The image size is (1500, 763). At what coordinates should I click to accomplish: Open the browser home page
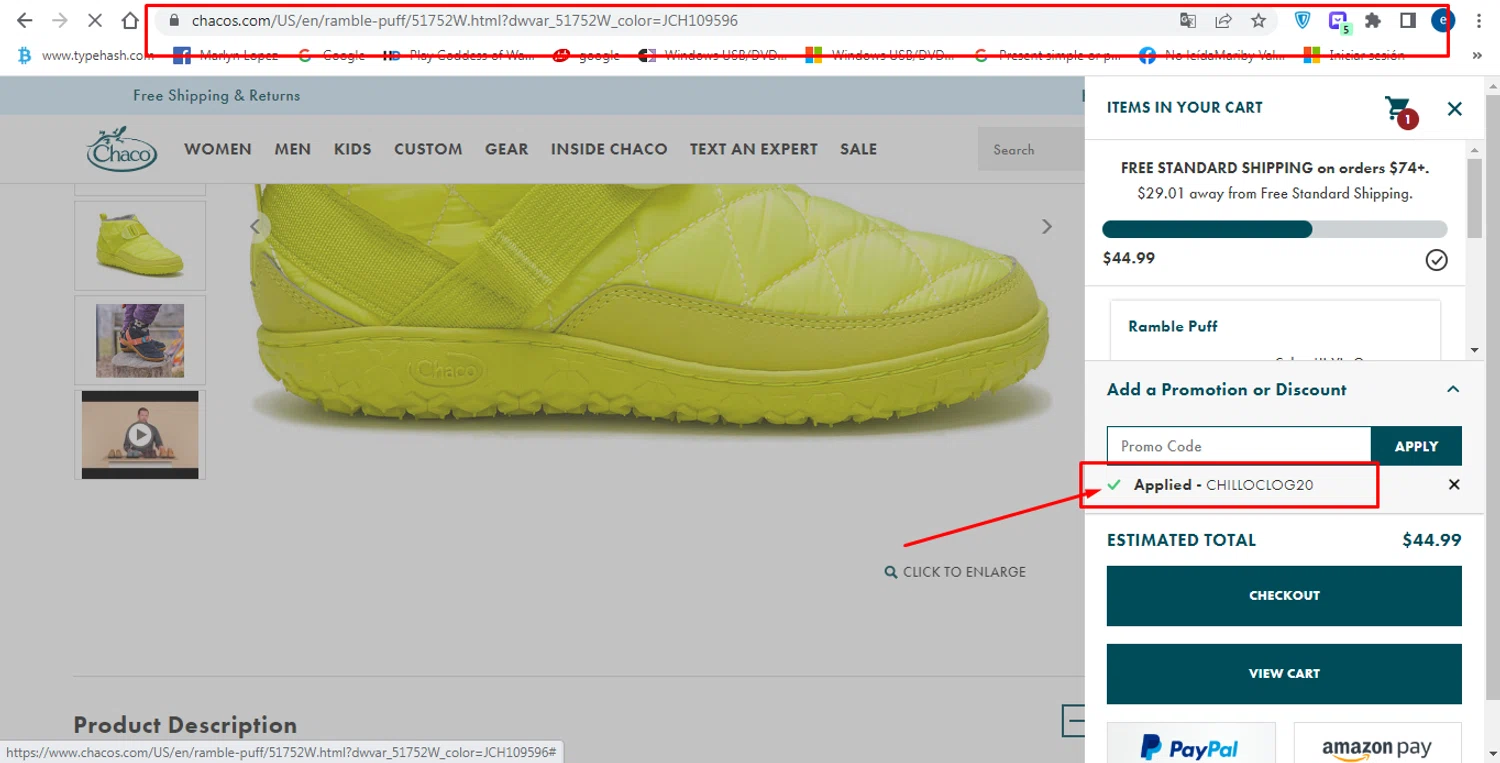(x=130, y=20)
